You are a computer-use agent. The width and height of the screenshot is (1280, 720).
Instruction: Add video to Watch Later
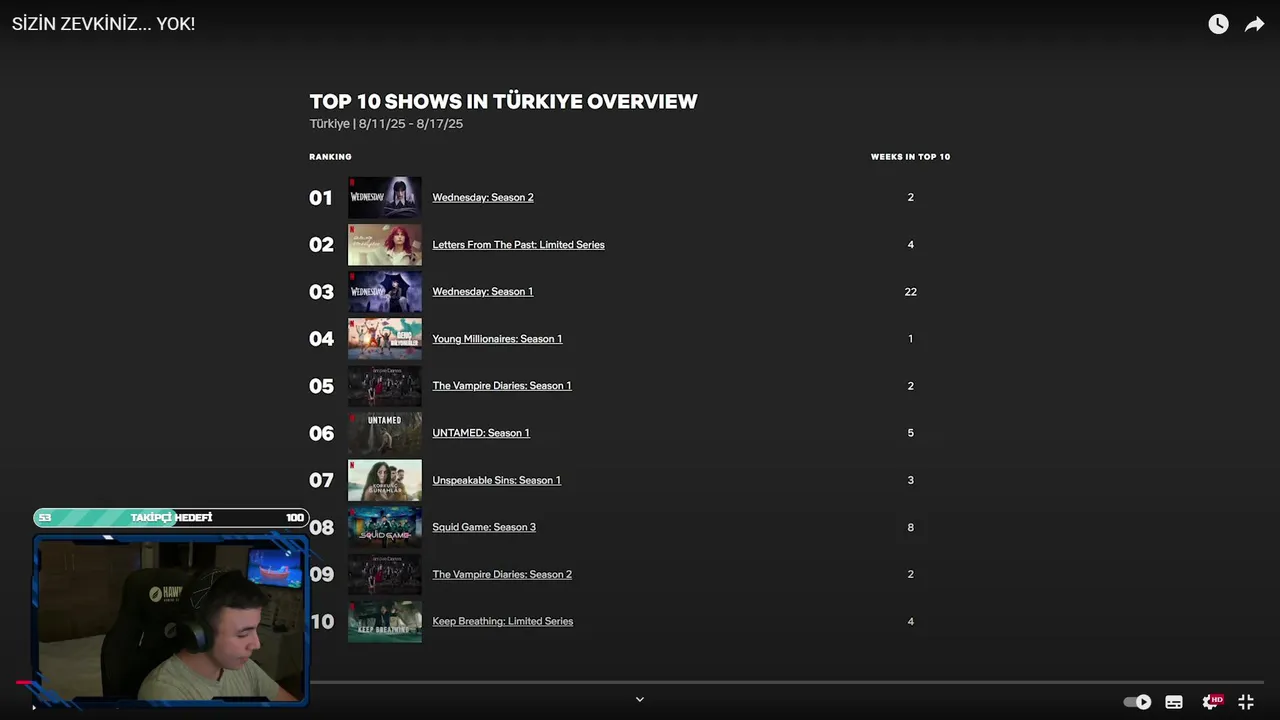tap(1218, 24)
